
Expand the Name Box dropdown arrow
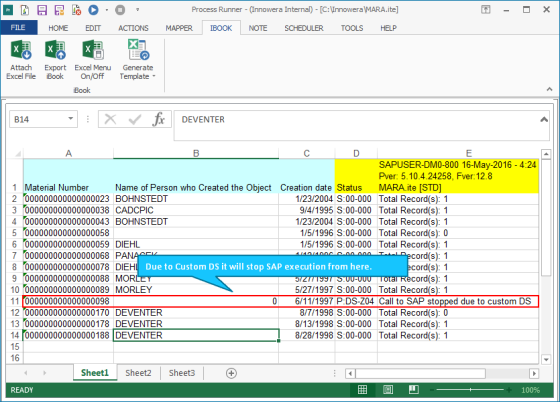[x=71, y=119]
